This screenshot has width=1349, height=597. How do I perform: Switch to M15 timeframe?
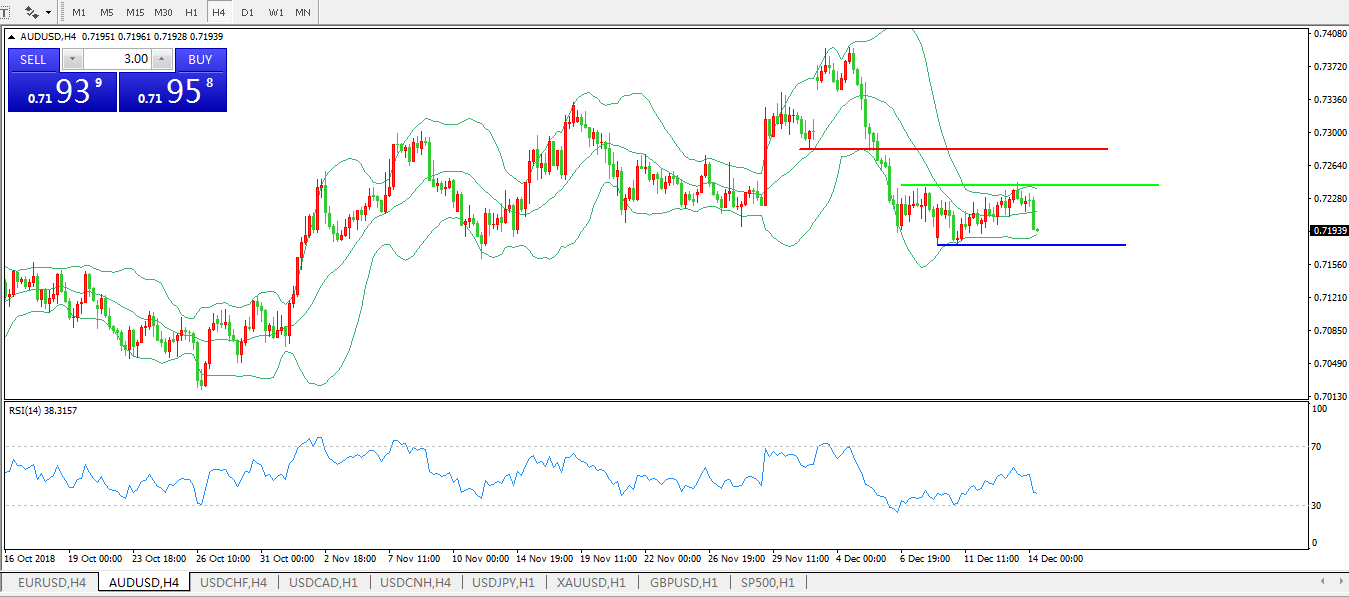click(135, 12)
